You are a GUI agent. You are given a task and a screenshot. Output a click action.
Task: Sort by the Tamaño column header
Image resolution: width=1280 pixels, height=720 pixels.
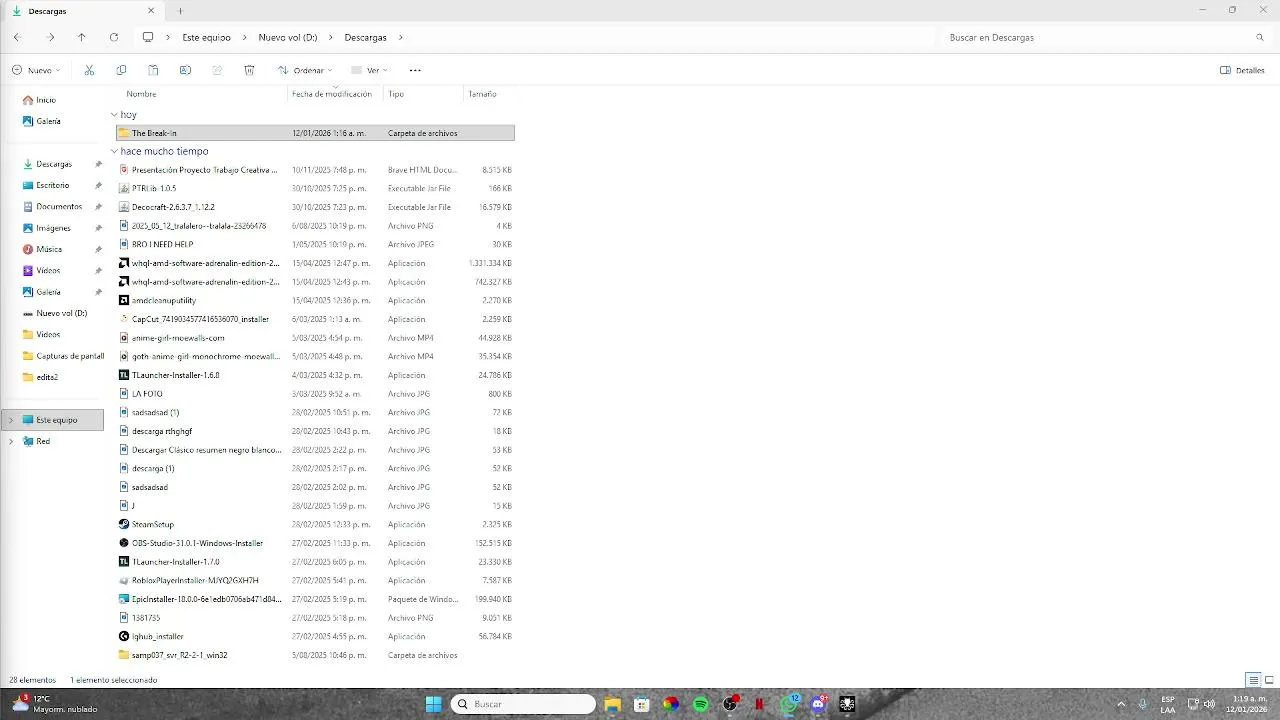coord(482,94)
